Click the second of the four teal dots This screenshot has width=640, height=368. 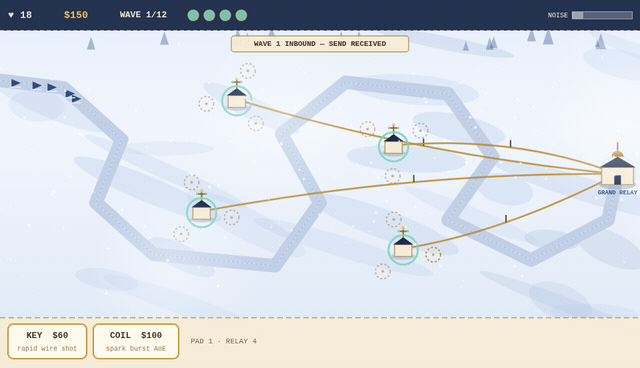click(x=209, y=16)
